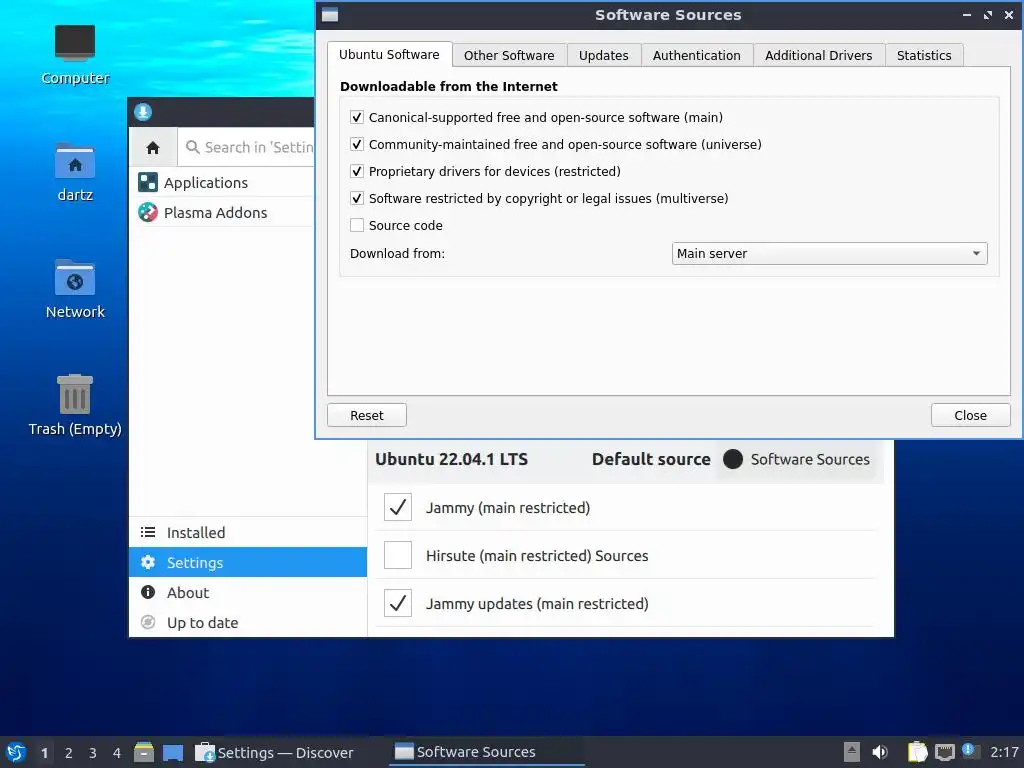
Task: Click the show desktop icon in taskbar
Action: click(173, 752)
